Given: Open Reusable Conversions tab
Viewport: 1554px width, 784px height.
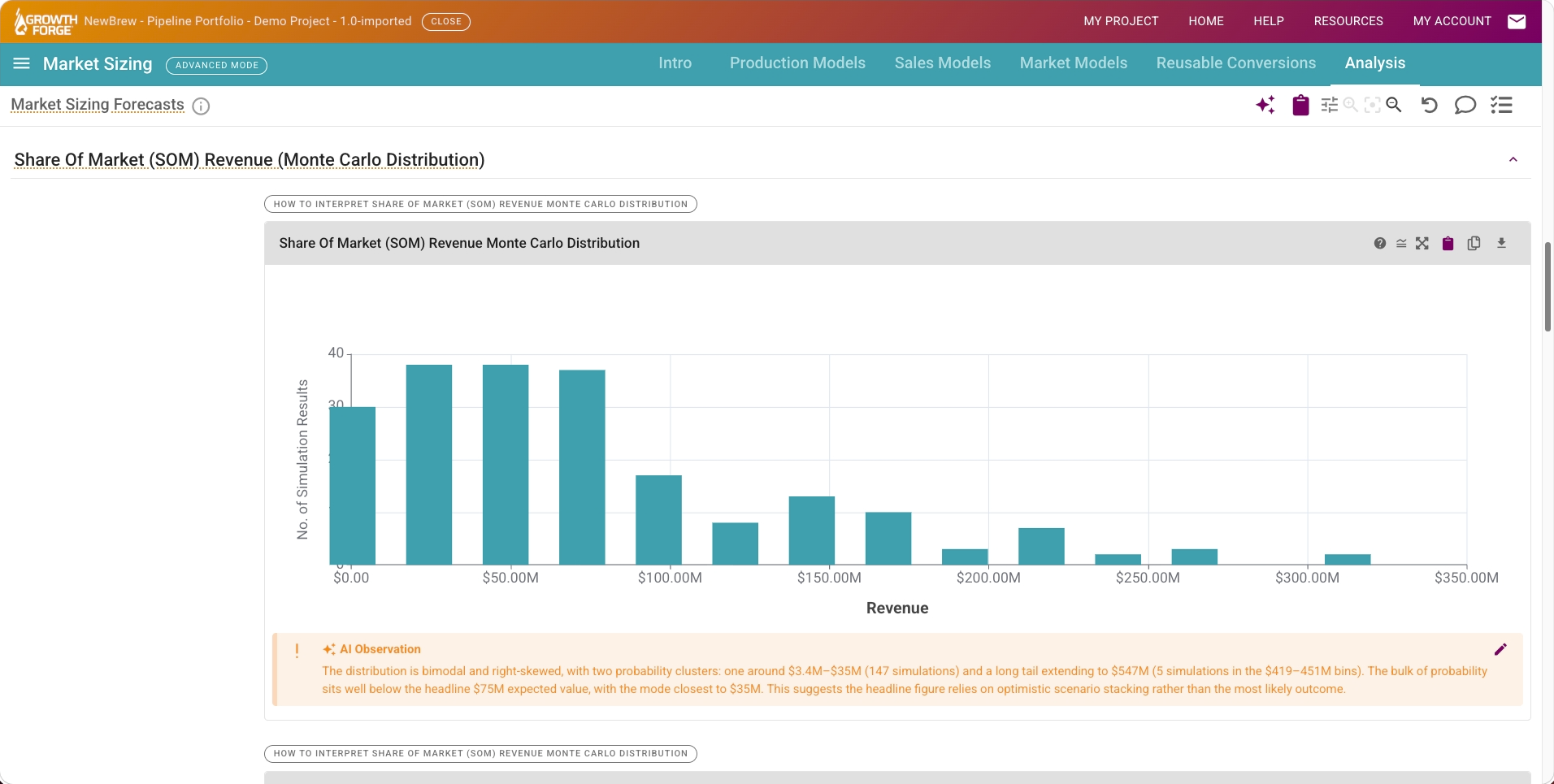Looking at the screenshot, I should click(1236, 63).
